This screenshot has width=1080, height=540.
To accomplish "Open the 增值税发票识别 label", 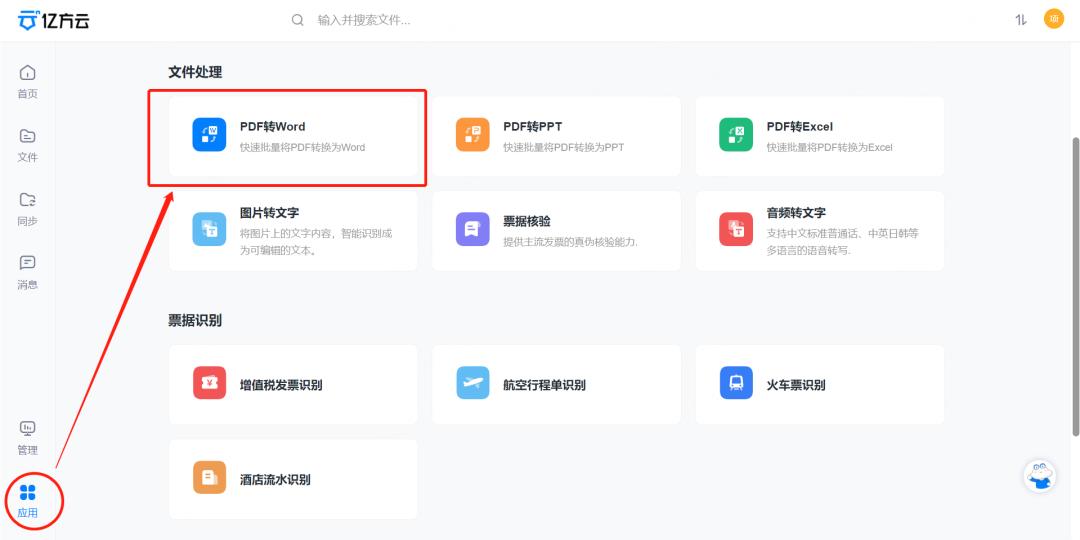I will coord(281,385).
